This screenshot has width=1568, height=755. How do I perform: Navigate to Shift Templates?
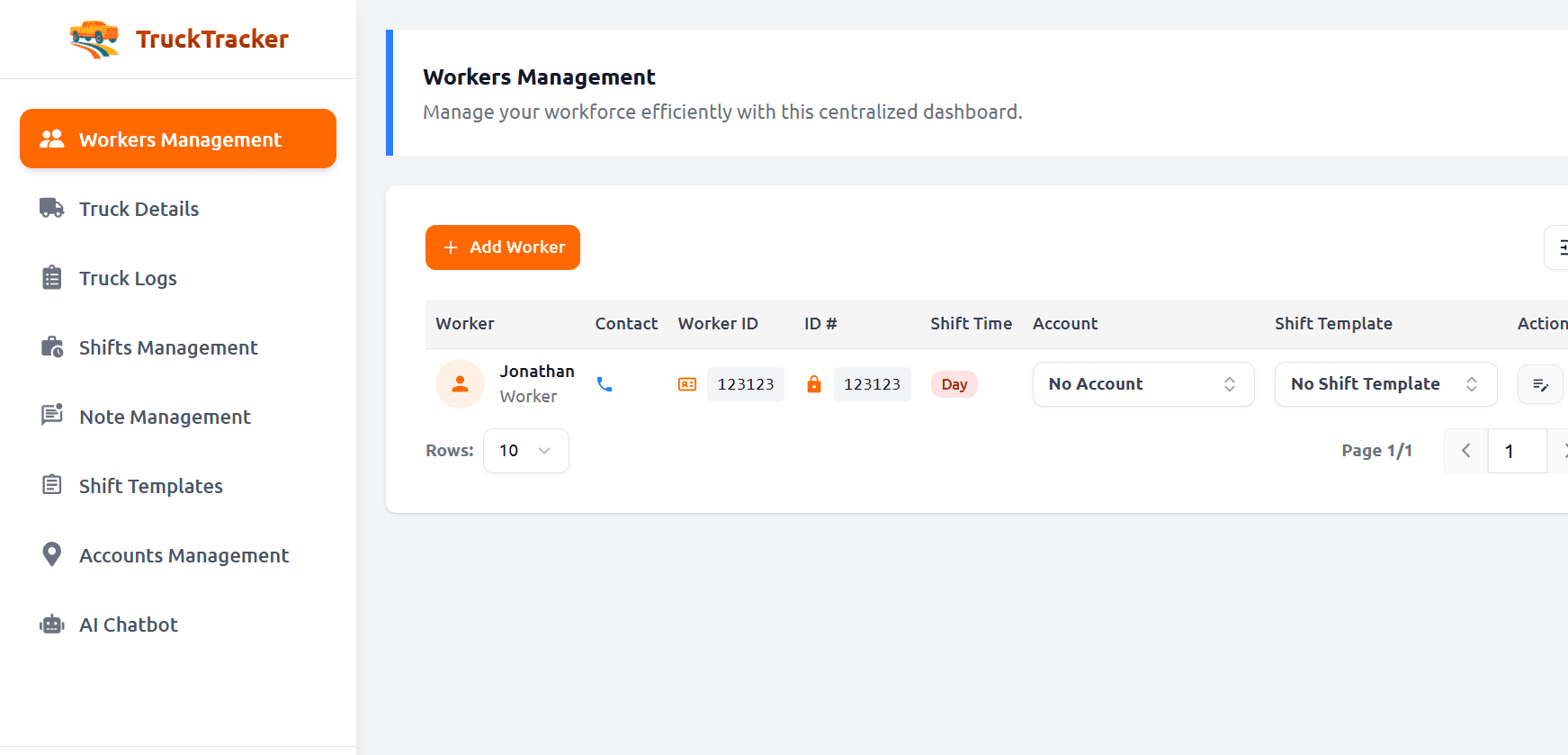click(150, 486)
